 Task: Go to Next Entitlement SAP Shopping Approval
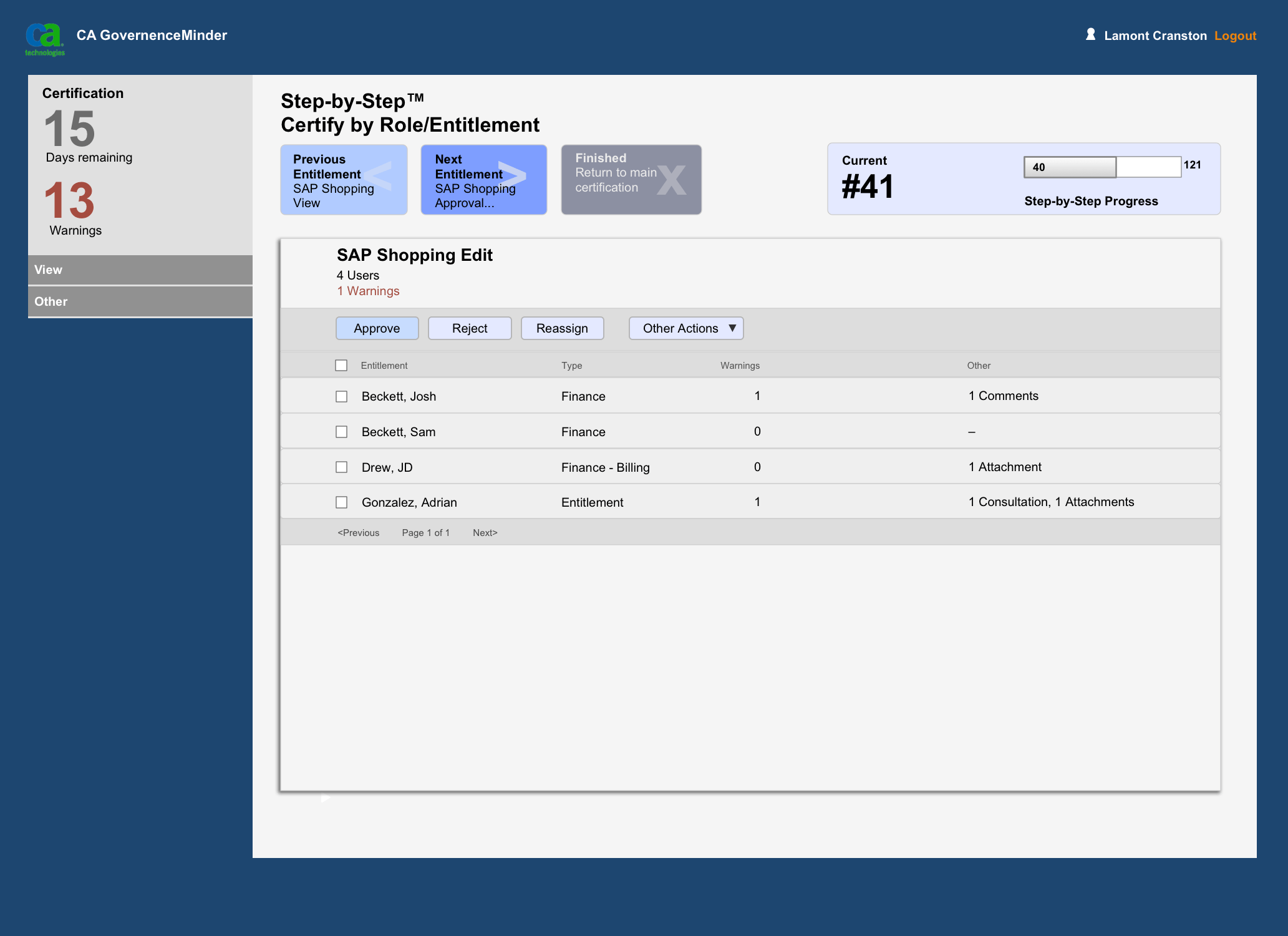click(x=484, y=180)
